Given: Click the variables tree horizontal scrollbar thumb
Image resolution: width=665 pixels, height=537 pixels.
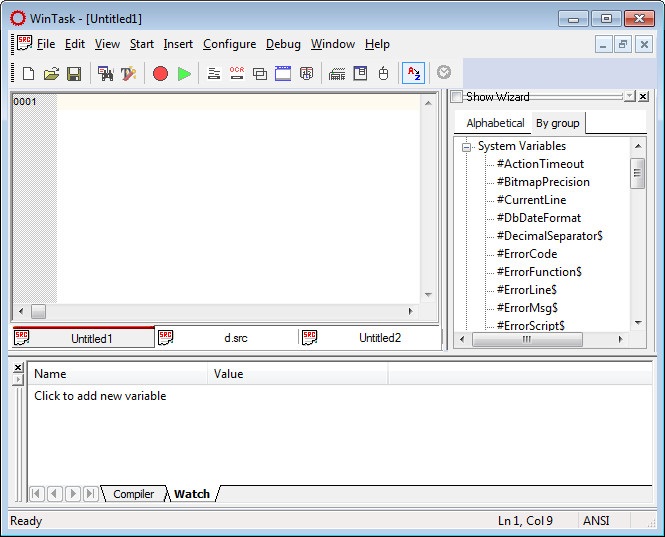Looking at the screenshot, I should pyautogui.click(x=527, y=339).
